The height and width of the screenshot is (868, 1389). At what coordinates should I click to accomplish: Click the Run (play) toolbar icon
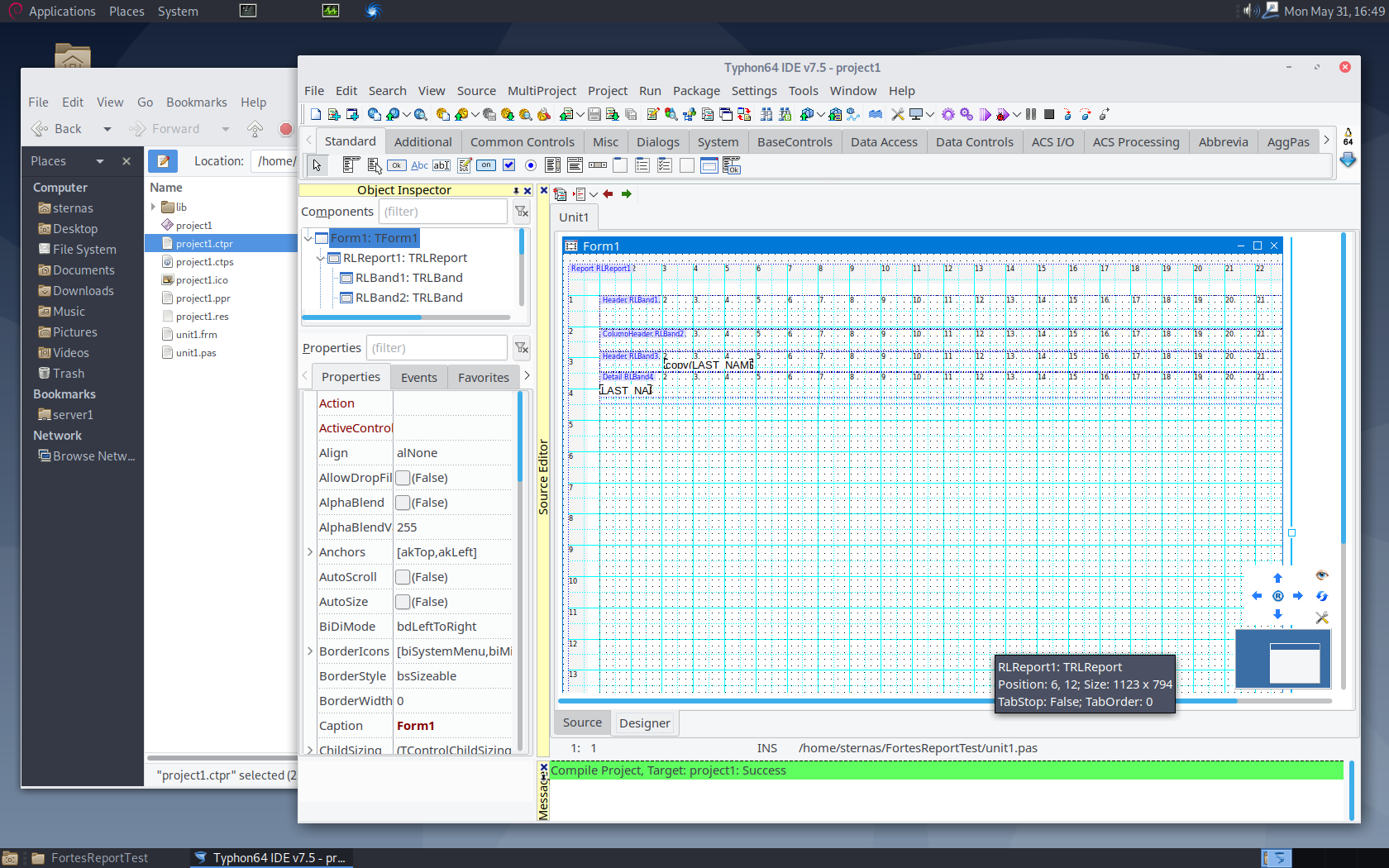(985, 114)
